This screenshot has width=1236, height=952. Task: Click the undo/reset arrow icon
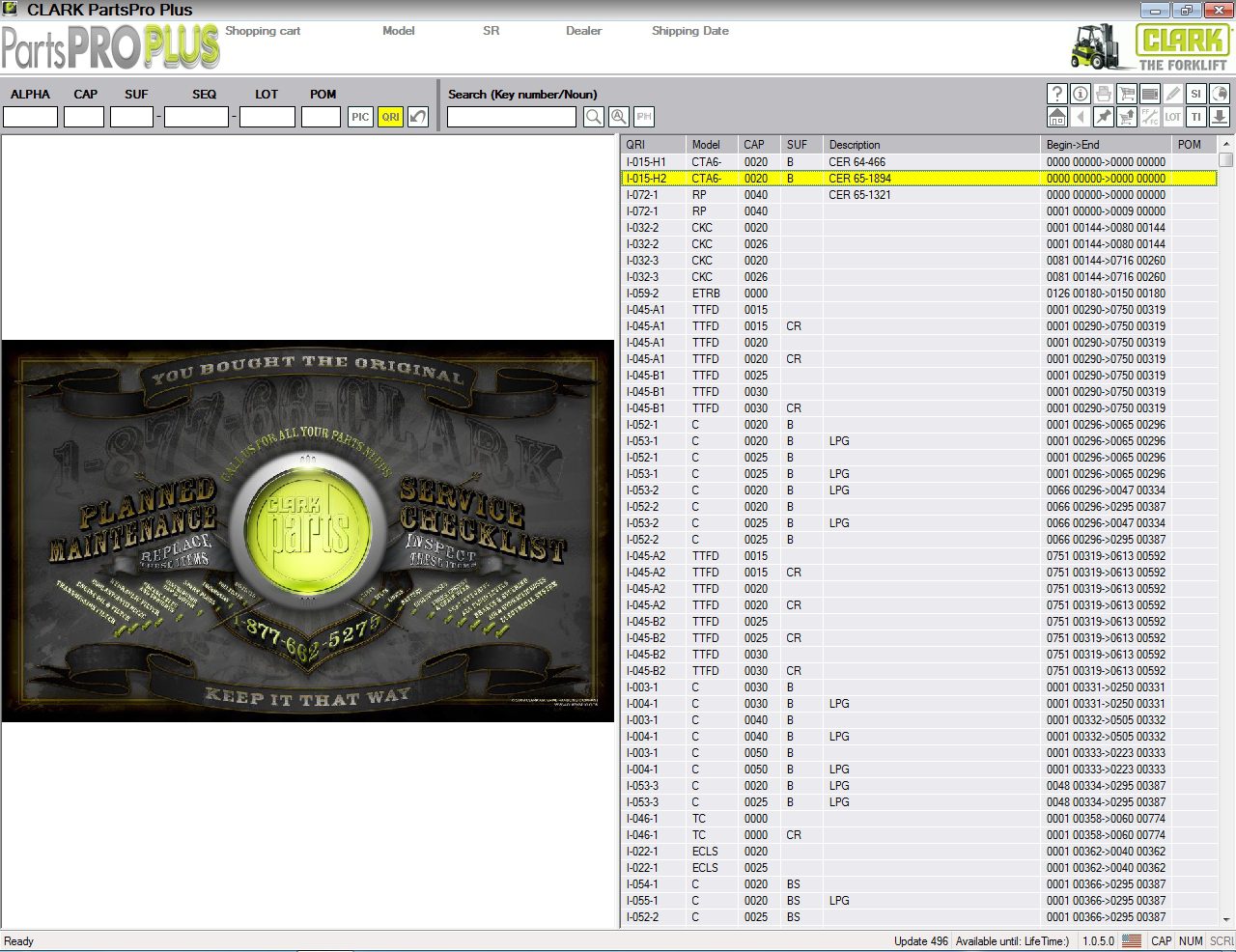coord(418,117)
